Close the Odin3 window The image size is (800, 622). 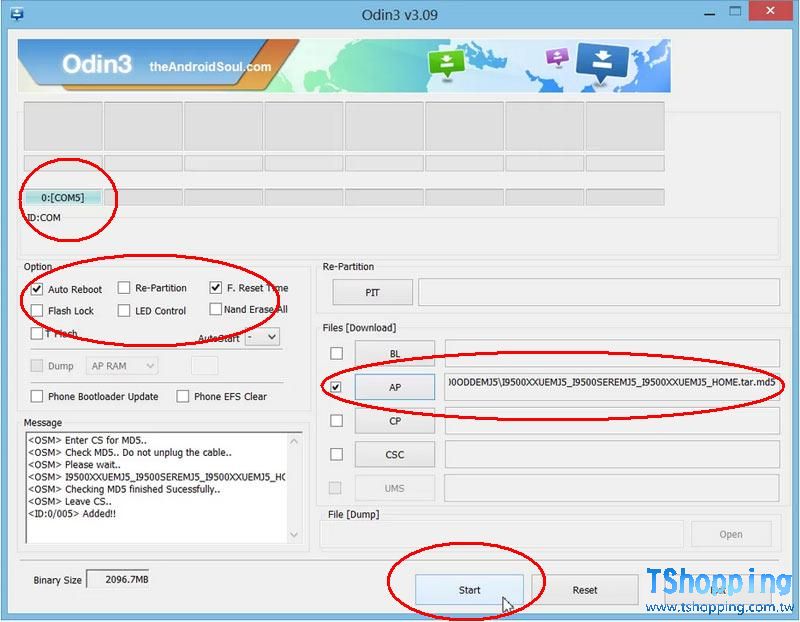tap(770, 11)
